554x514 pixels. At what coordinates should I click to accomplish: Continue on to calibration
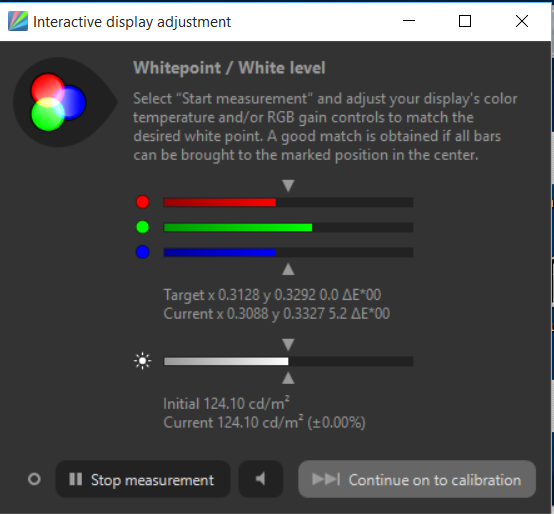point(417,479)
